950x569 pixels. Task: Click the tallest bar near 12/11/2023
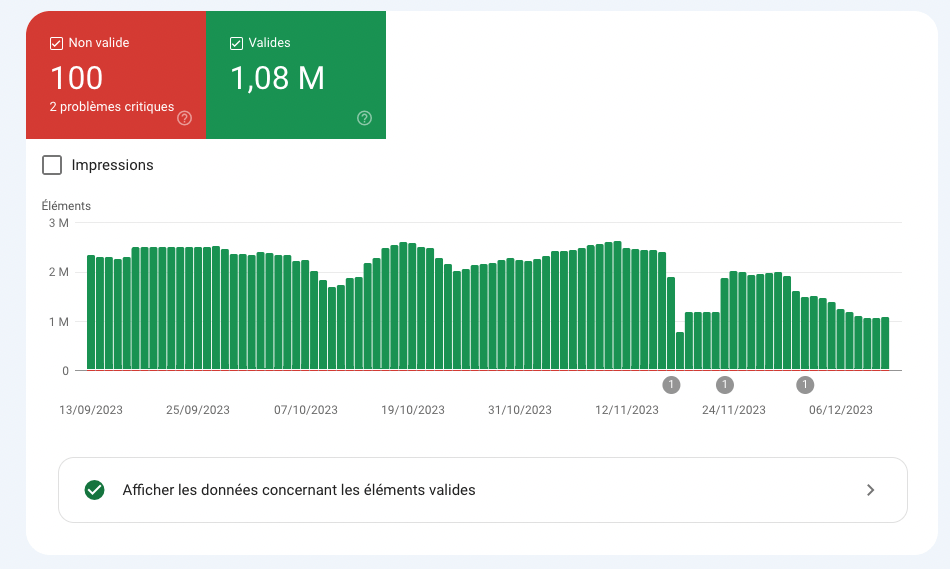618,305
